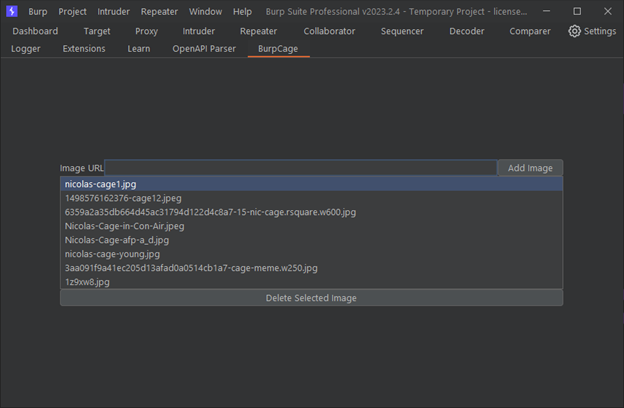The width and height of the screenshot is (624, 408).
Task: Switch to the Extensions tab
Action: (x=84, y=49)
